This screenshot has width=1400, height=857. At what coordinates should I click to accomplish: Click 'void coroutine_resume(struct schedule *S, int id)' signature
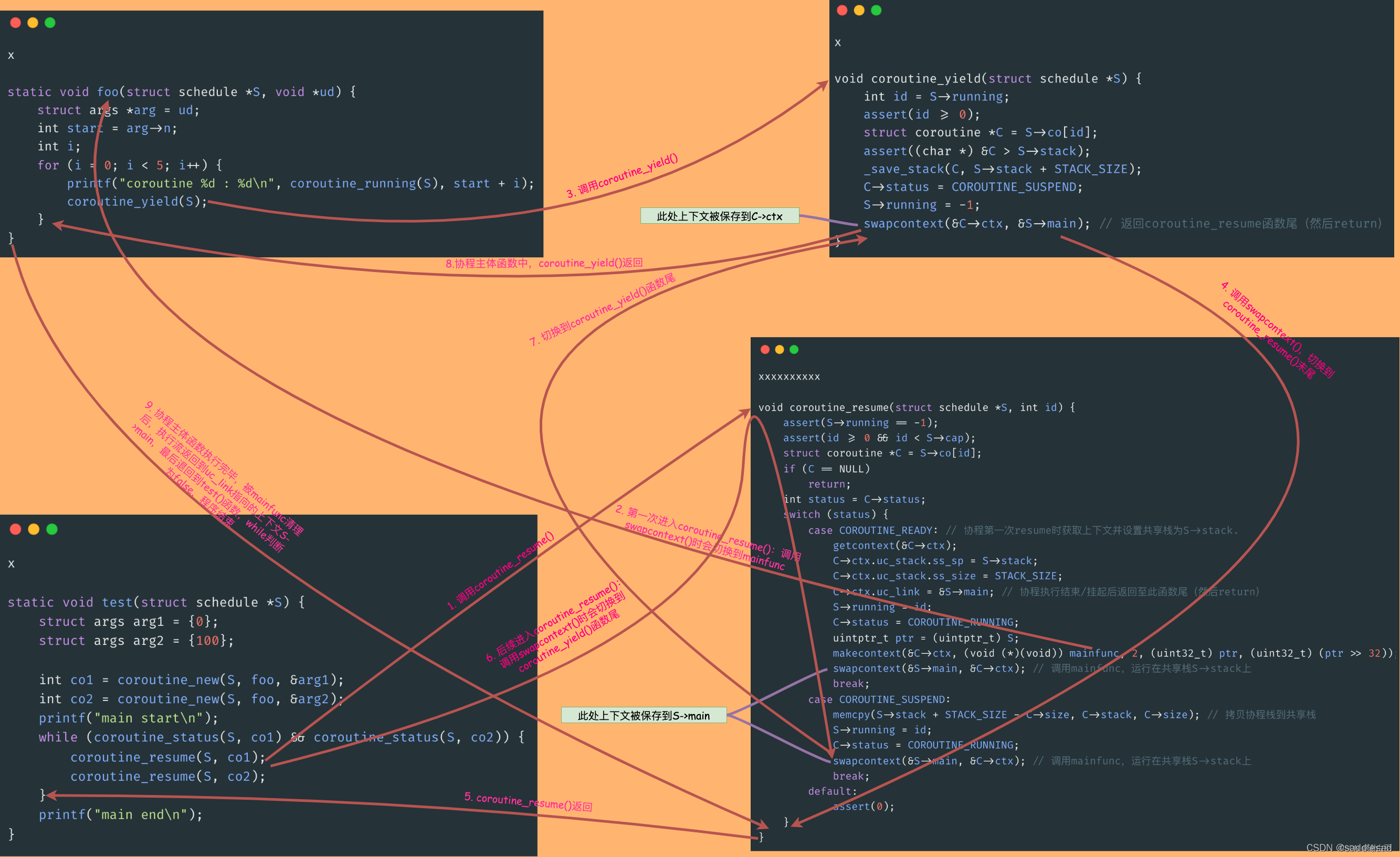point(917,407)
